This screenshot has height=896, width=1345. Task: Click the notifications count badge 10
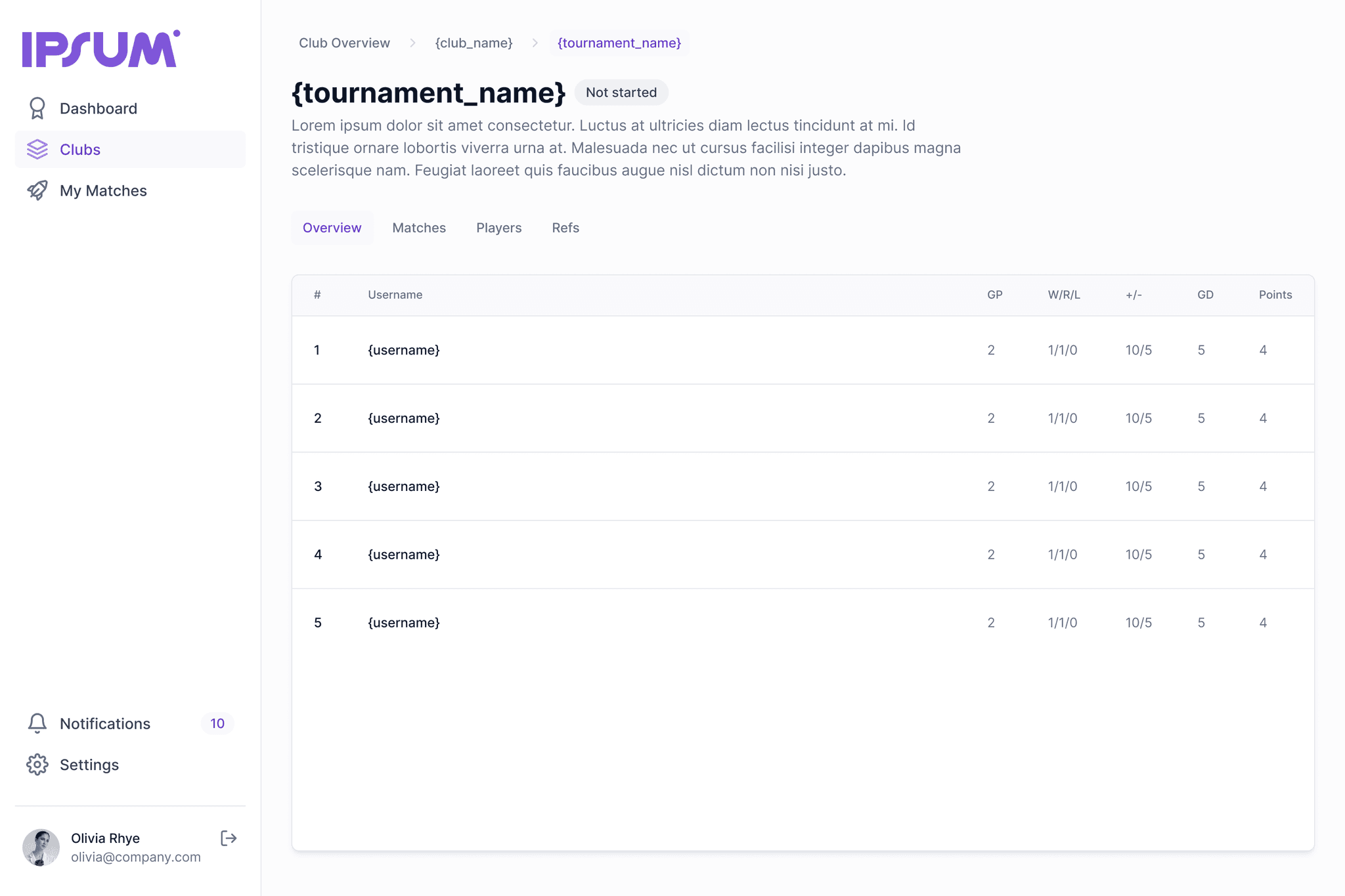click(217, 723)
